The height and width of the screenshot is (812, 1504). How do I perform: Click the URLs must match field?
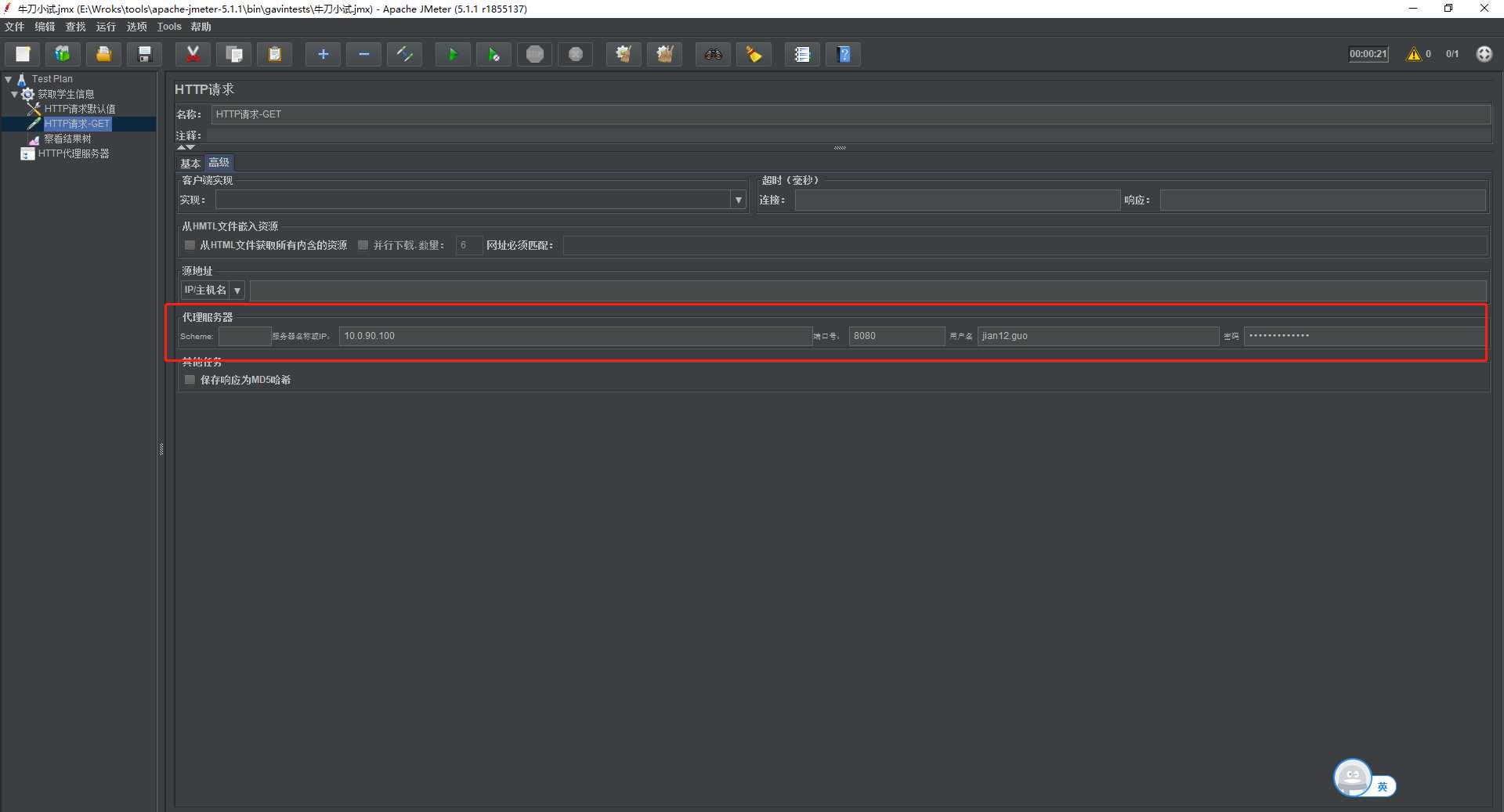pos(1025,245)
